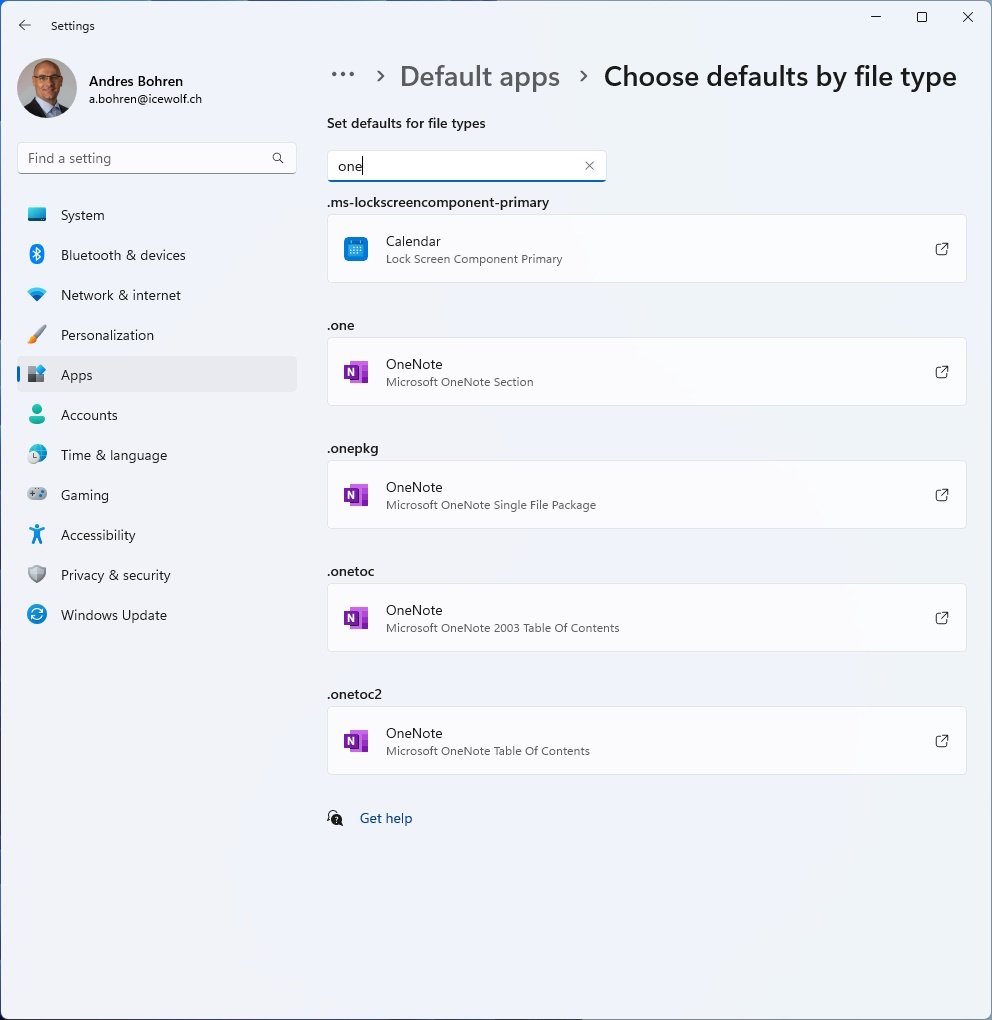Viewport: 992px width, 1020px height.
Task: Clear the file type search text
Action: (x=589, y=166)
